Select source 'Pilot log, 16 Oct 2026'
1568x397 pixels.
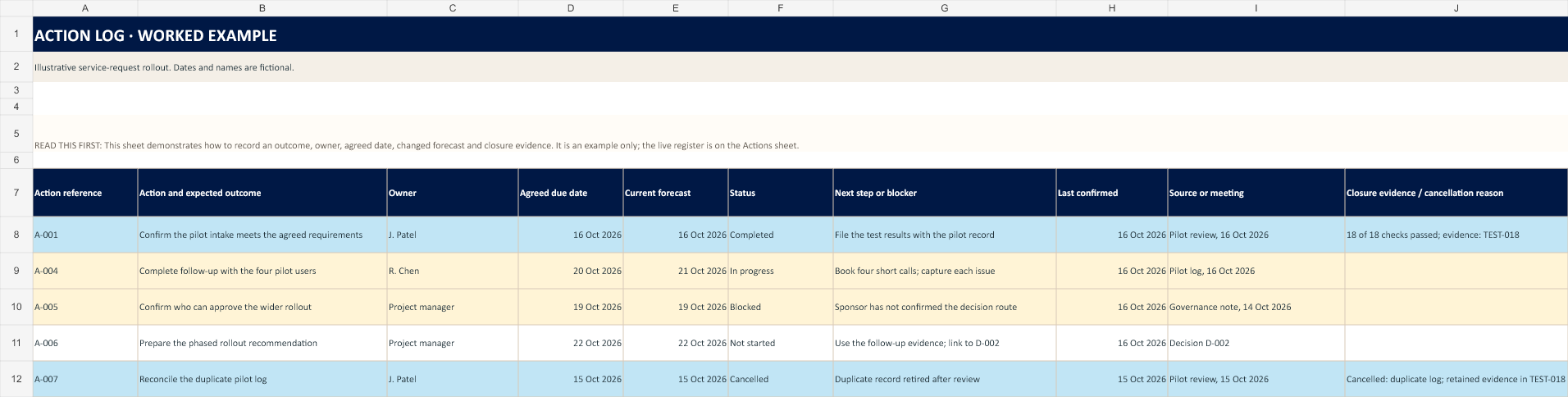pyautogui.click(x=1256, y=271)
